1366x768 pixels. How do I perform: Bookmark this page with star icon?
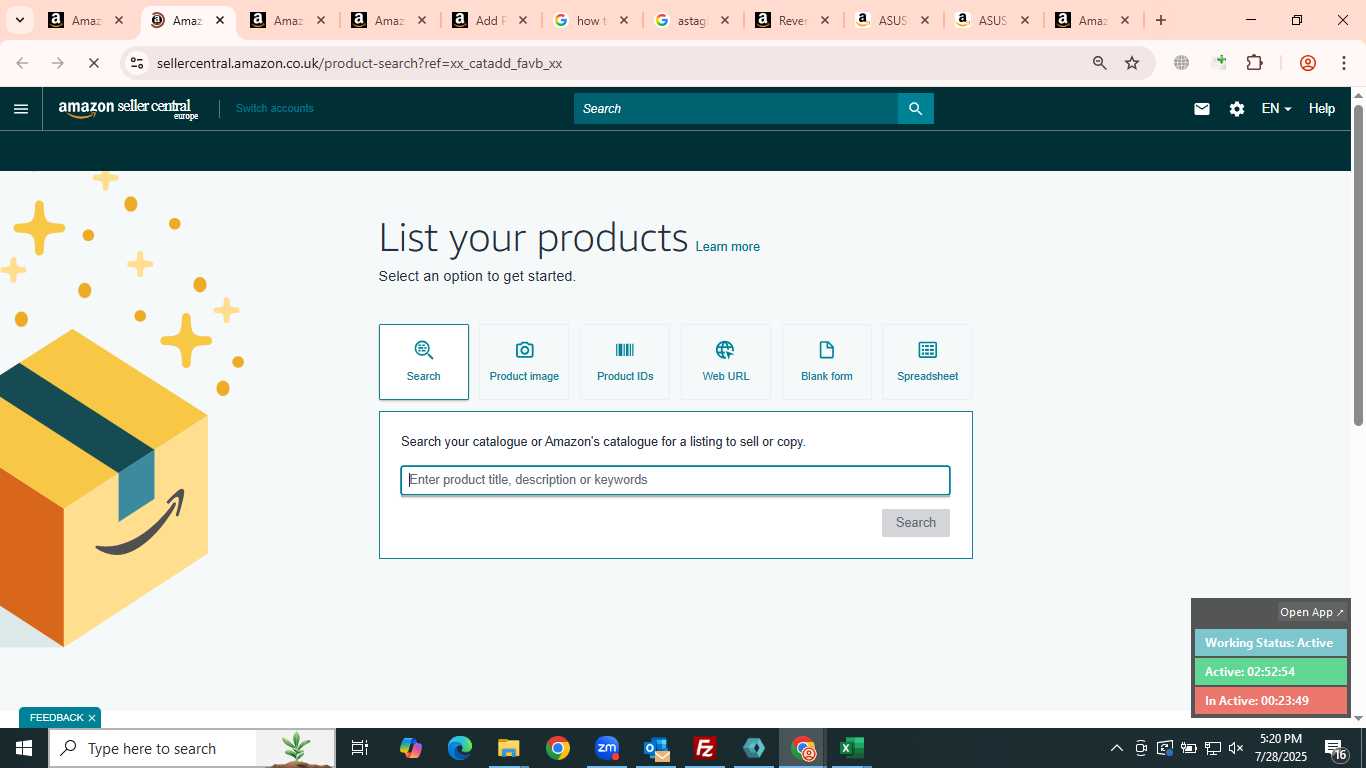[x=1132, y=63]
